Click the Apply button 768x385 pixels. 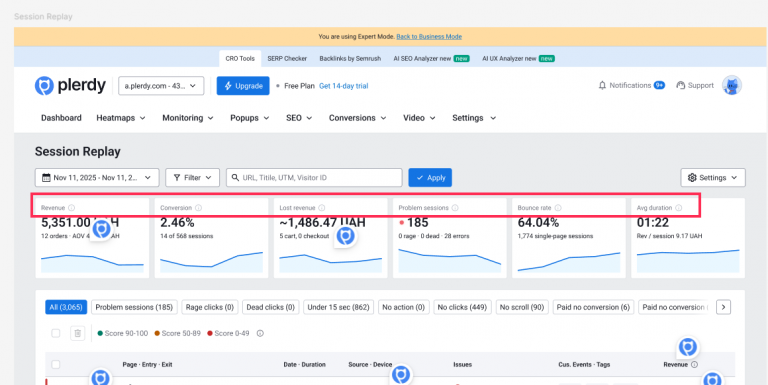(x=430, y=177)
